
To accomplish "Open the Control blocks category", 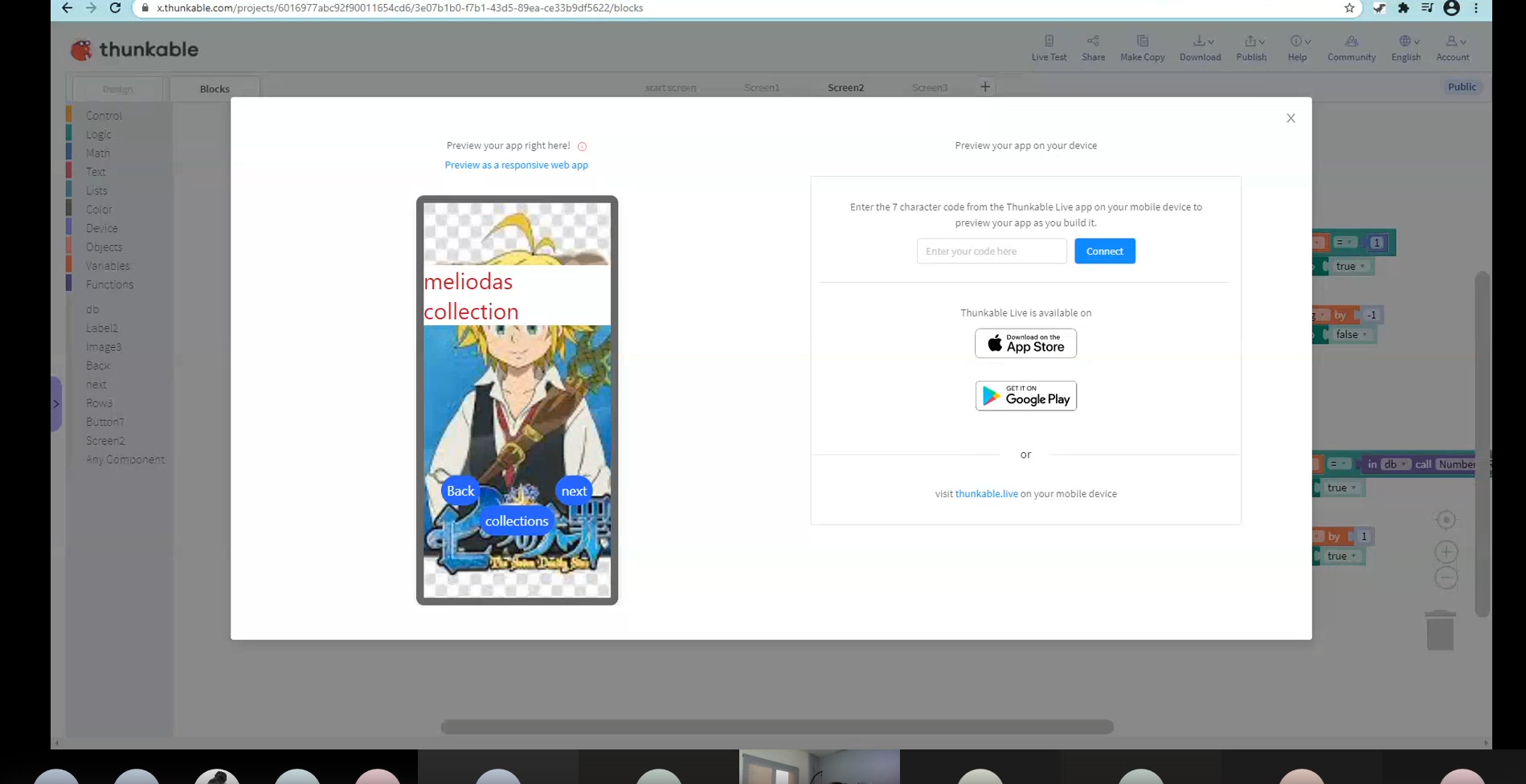I will coord(104,116).
